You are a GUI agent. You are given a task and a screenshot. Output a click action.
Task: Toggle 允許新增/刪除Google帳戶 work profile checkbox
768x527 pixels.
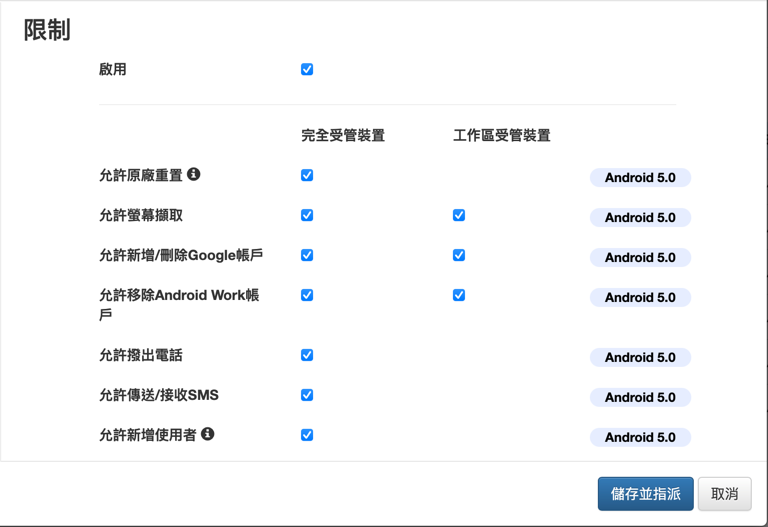coord(459,255)
